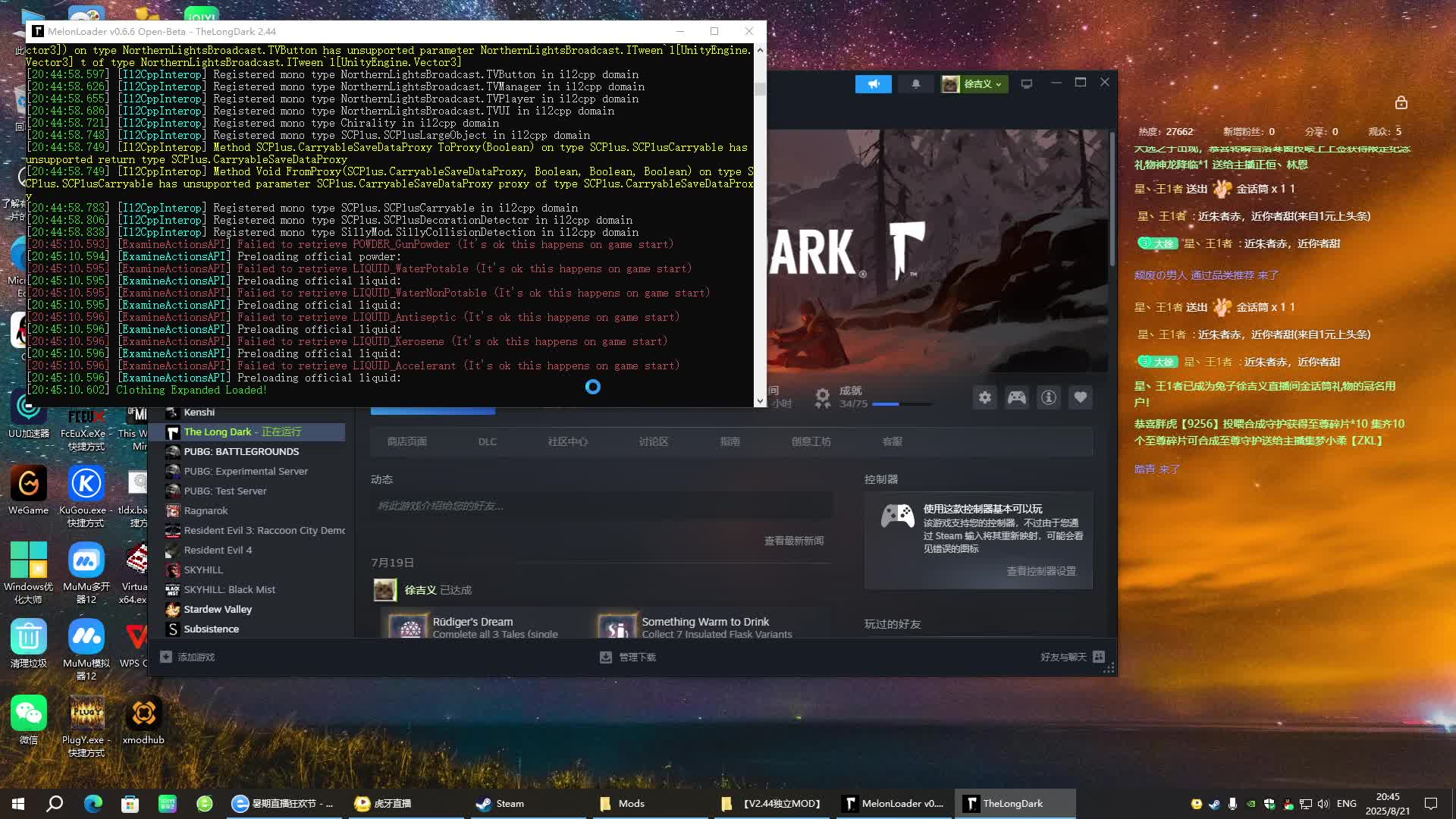Screen dimensions: 1456x819
Task: Click 查看控制器设置 link
Action: 1040,571
